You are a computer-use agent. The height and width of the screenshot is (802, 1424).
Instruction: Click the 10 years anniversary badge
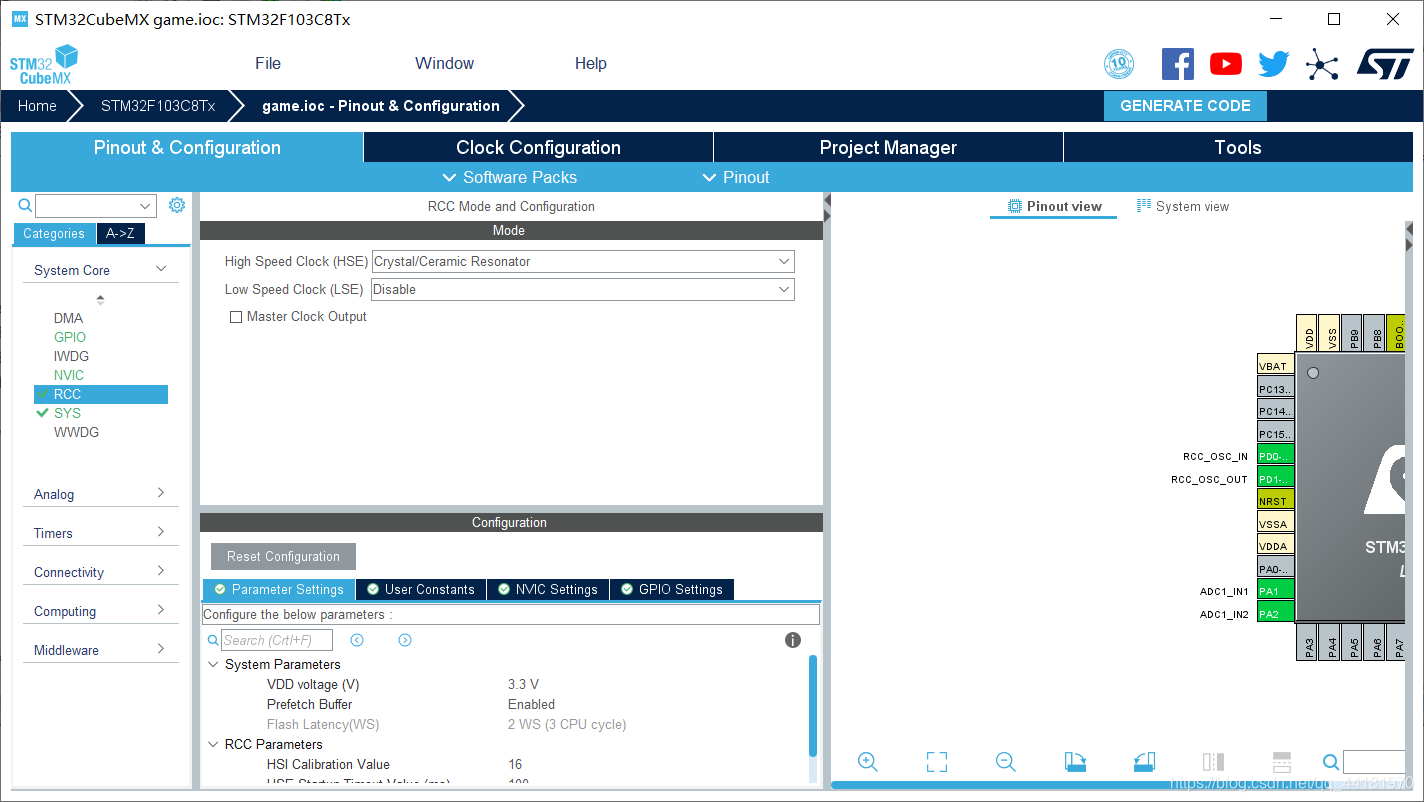[1119, 64]
